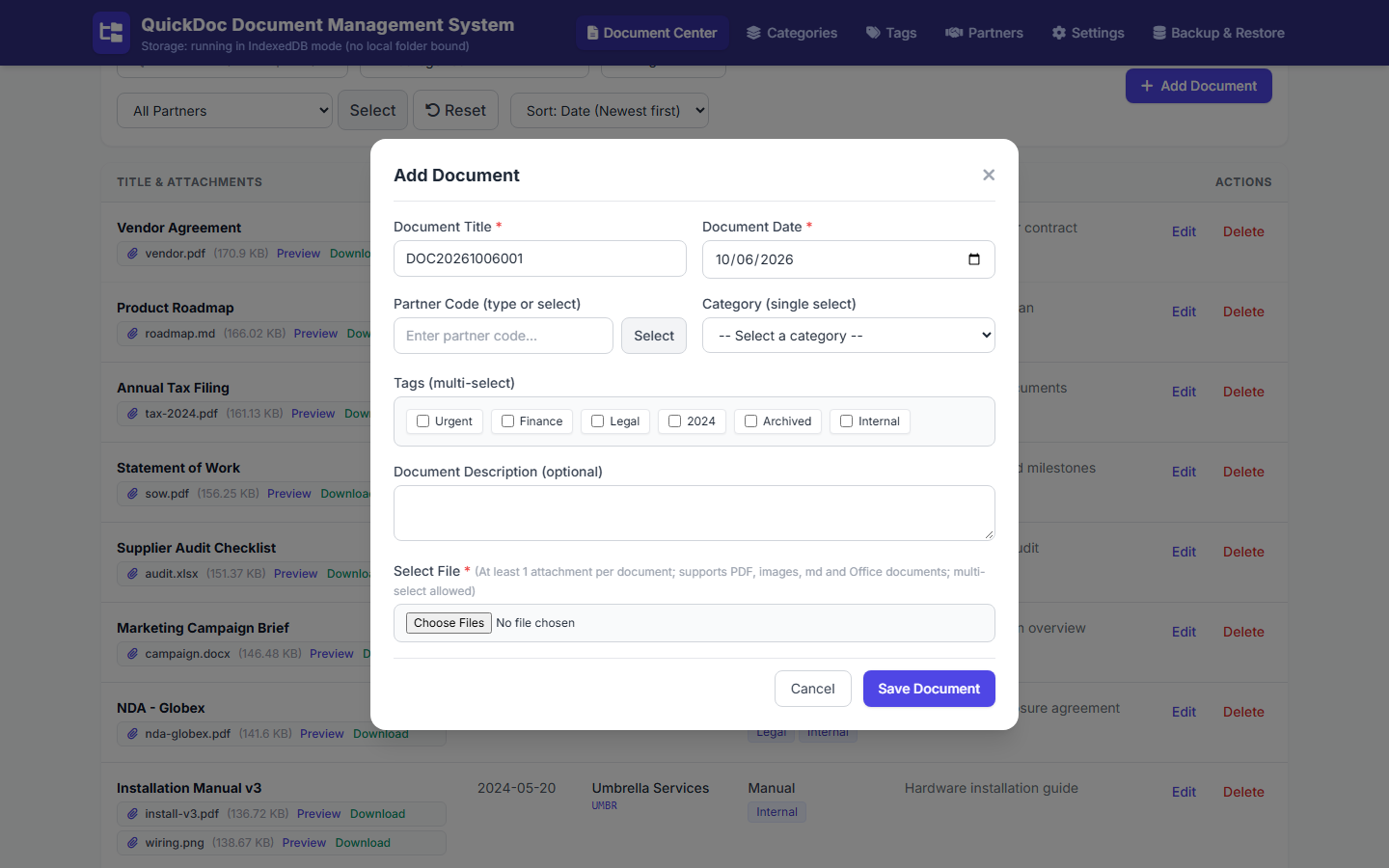Click the QuickDoc logo icon
Image resolution: width=1389 pixels, height=868 pixels.
(x=111, y=33)
